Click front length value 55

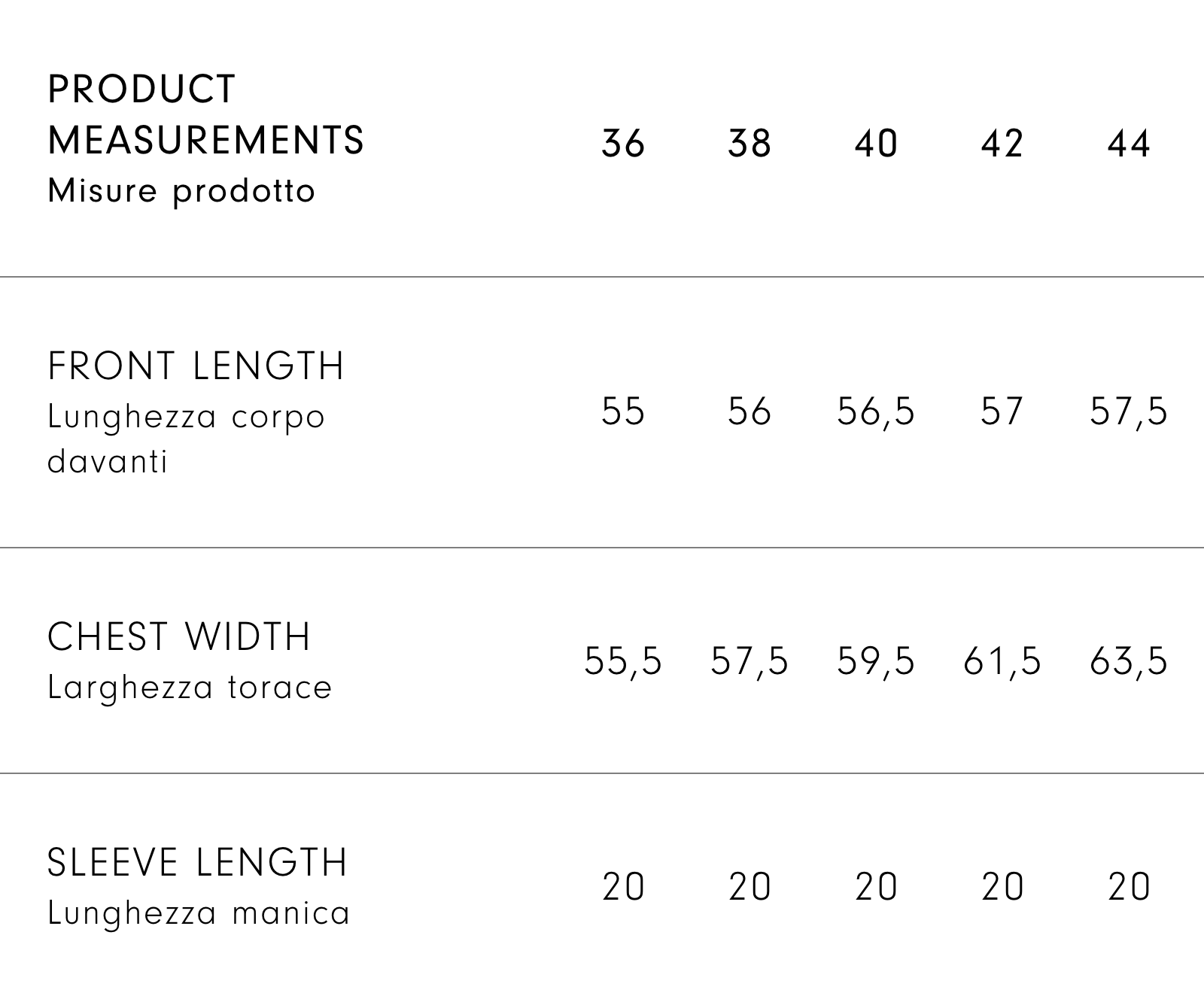coord(623,411)
